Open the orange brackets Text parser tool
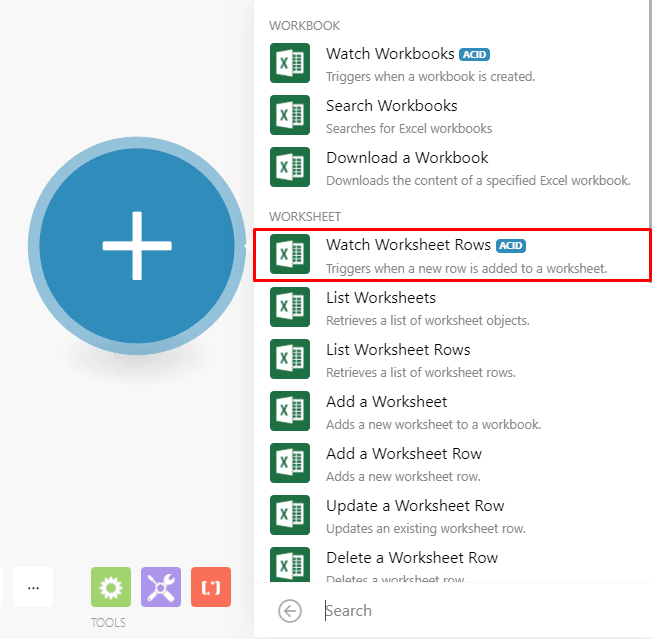This screenshot has height=639, width=652. (x=211, y=587)
